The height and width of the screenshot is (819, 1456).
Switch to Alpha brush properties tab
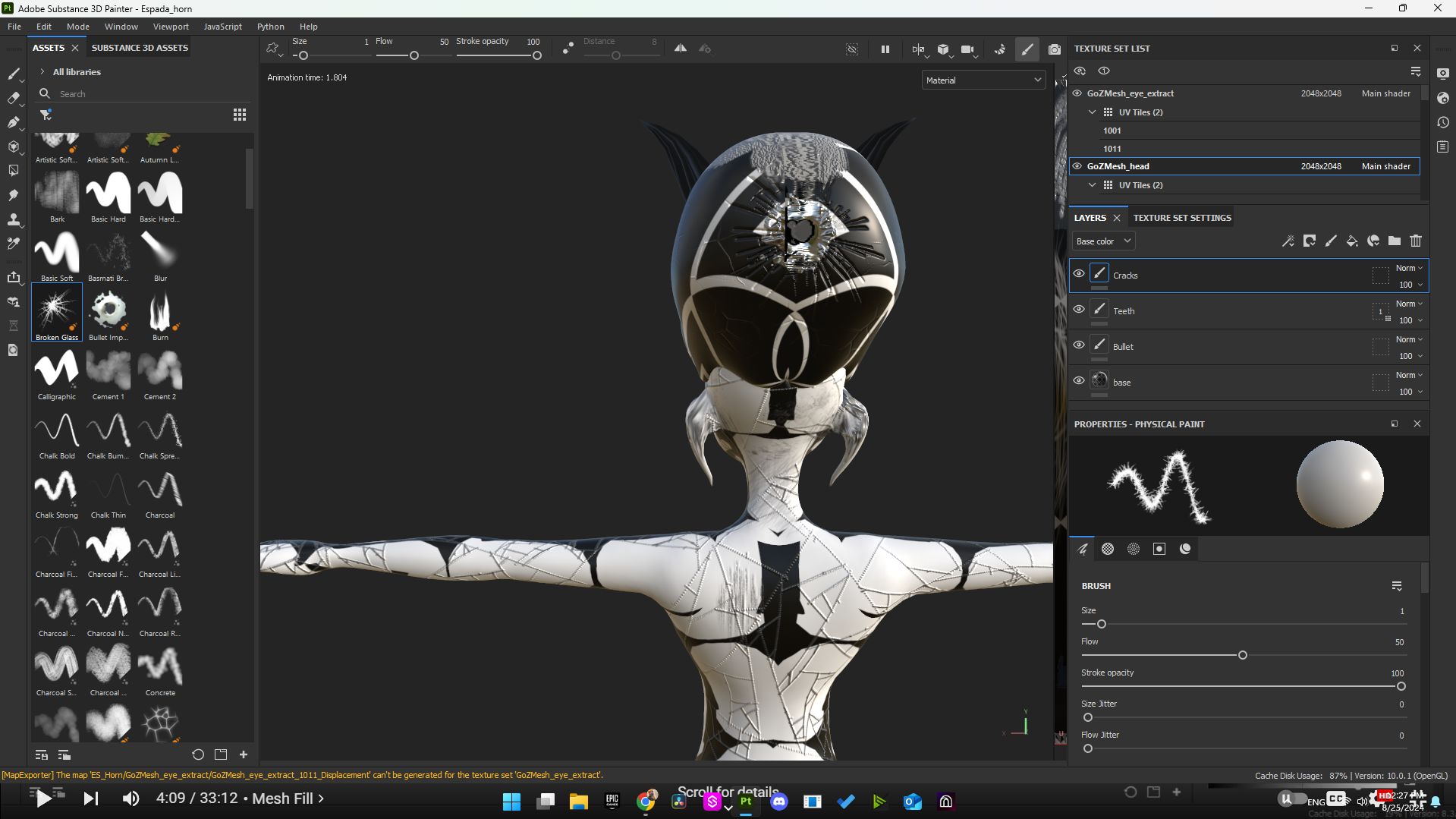point(1108,549)
